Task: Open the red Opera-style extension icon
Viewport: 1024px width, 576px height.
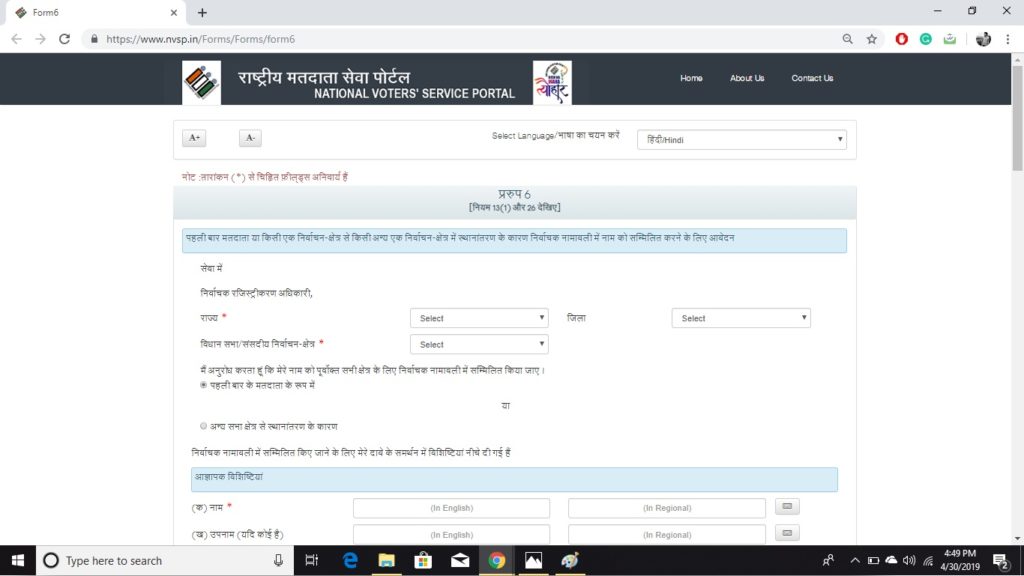Action: click(x=901, y=39)
